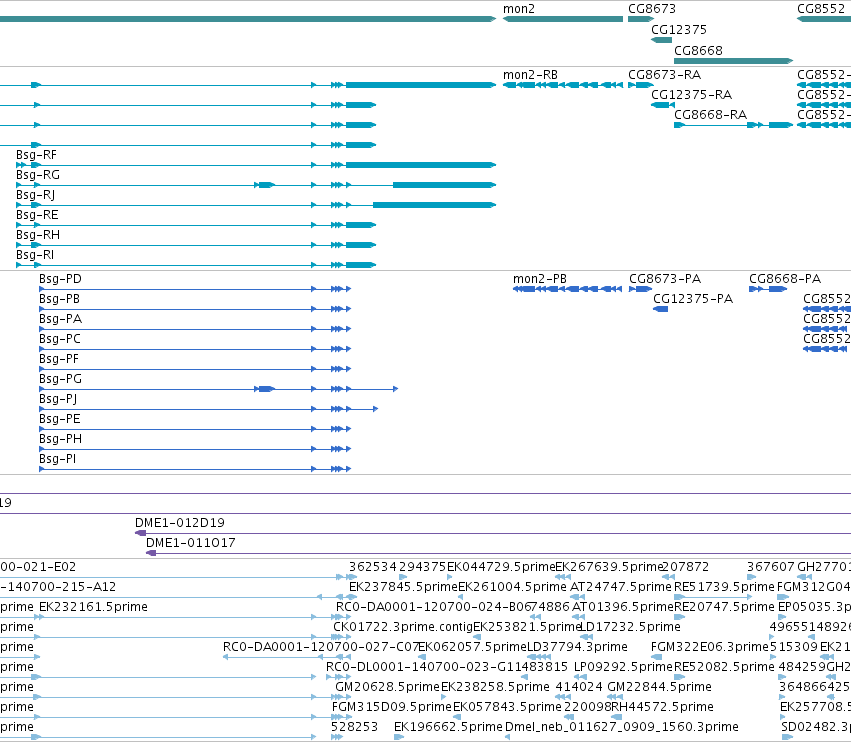Select the CG8668 gene bar
This screenshot has width=851, height=742.
(733, 61)
